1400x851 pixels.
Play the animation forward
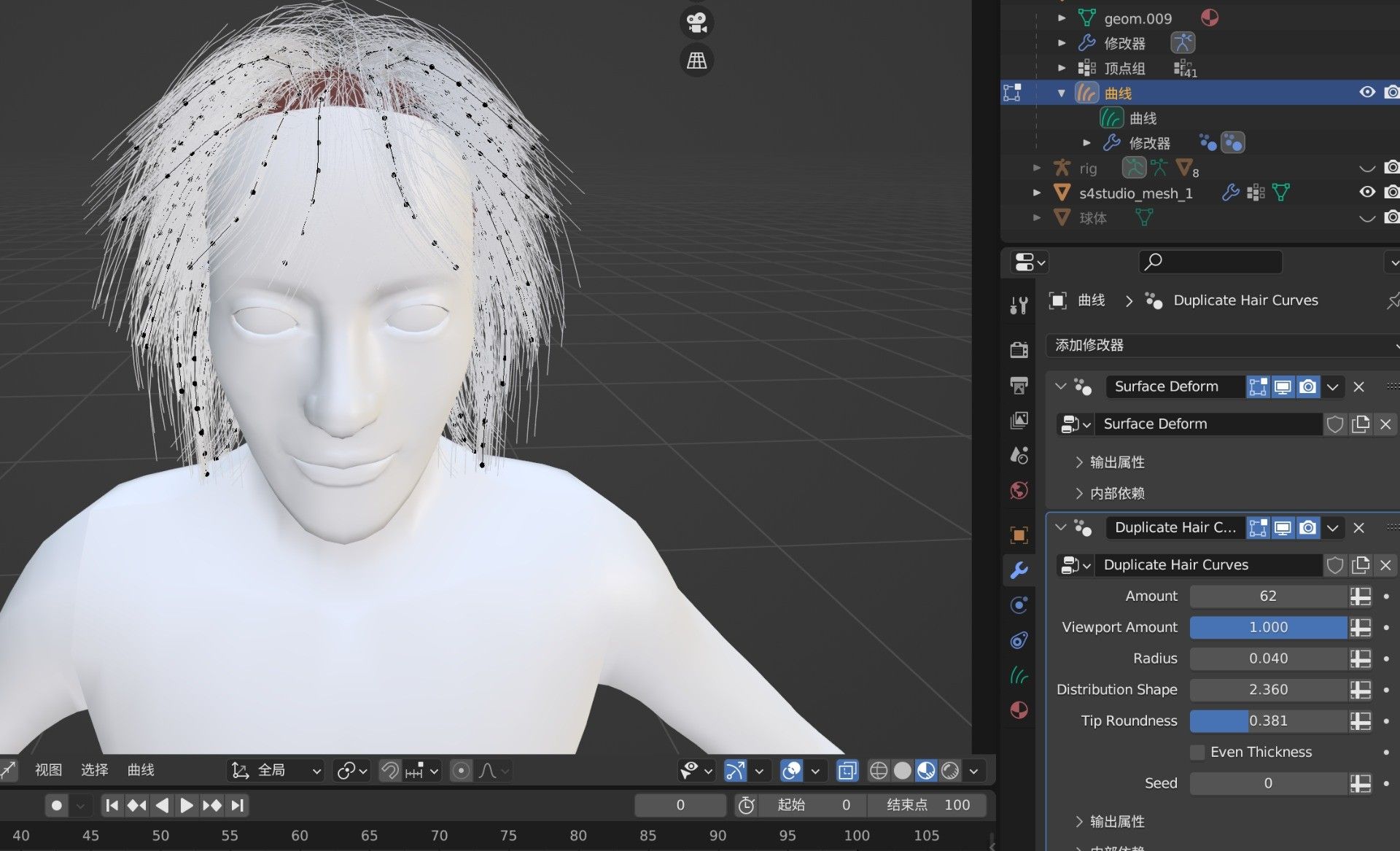[x=187, y=805]
